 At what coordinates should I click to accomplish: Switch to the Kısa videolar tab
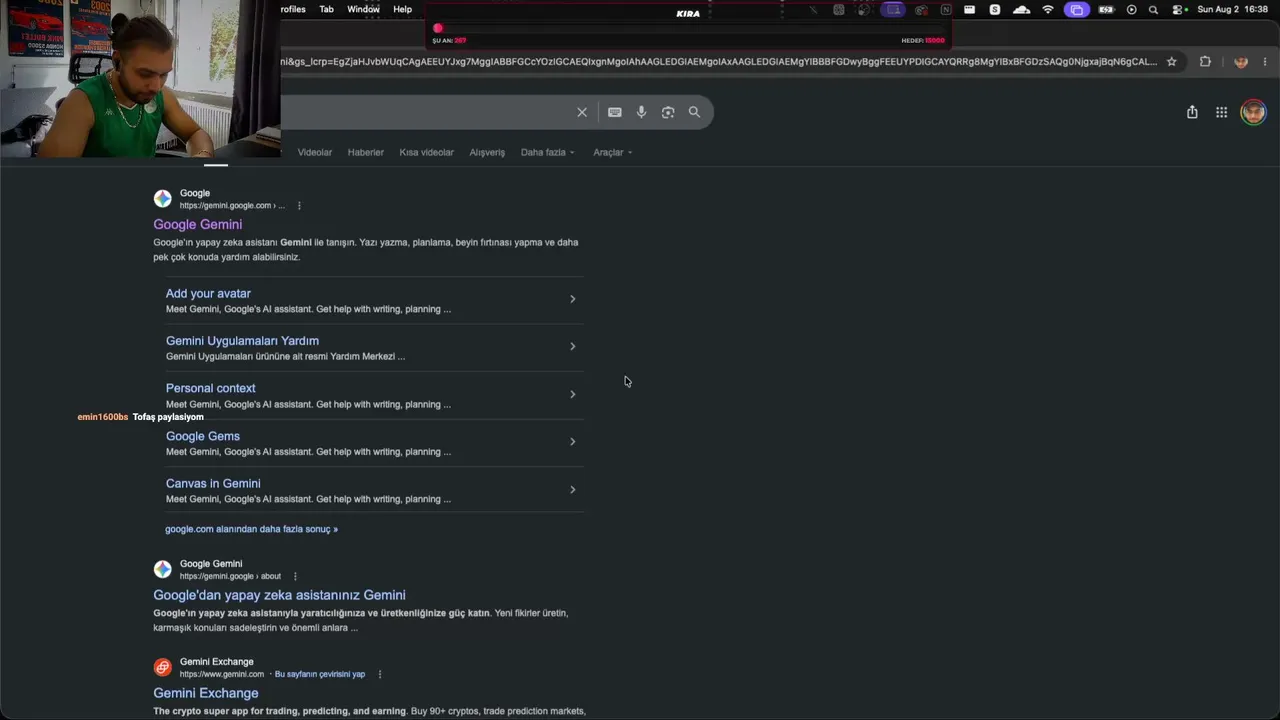point(427,152)
